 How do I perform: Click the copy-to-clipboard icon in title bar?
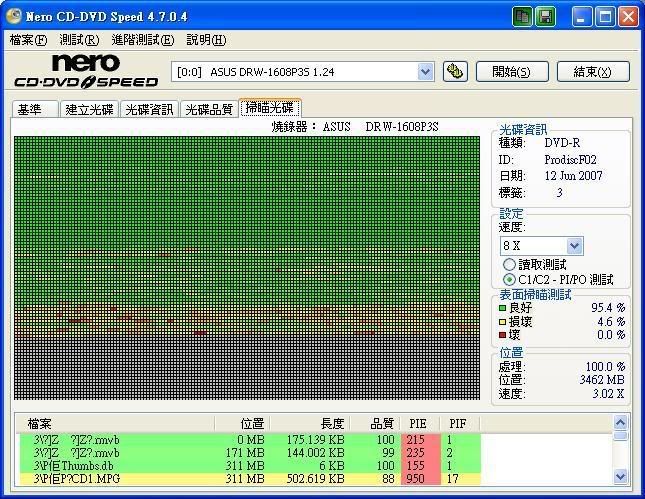tap(523, 17)
